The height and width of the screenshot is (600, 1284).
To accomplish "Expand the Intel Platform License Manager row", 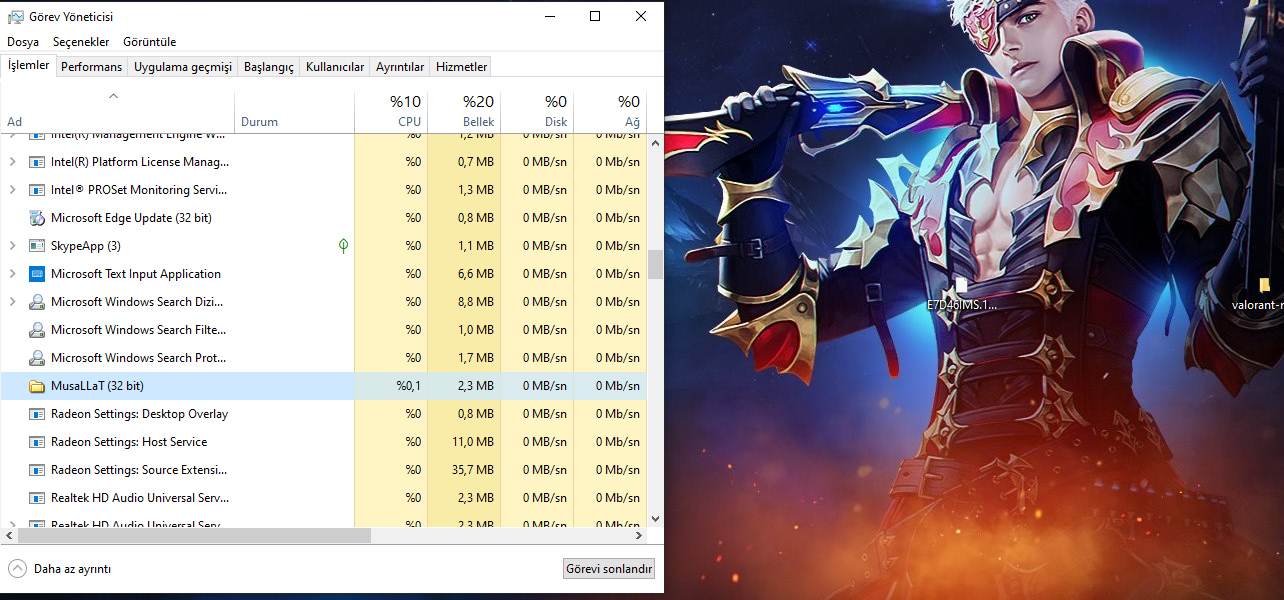I will (x=12, y=162).
